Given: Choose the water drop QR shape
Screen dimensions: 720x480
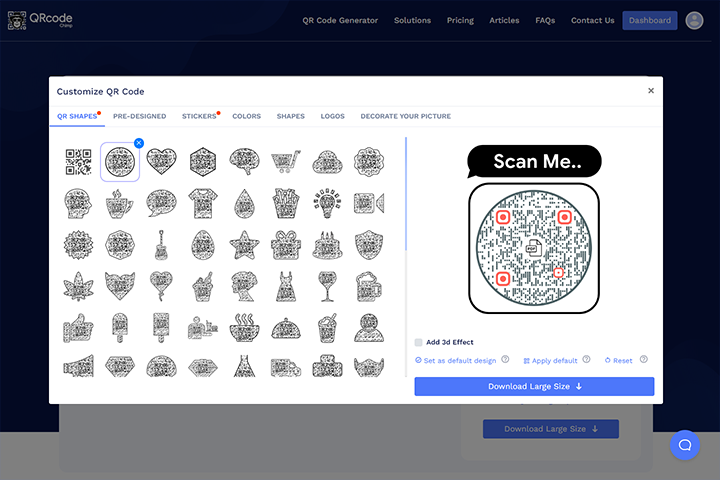Looking at the screenshot, I should pyautogui.click(x=244, y=203).
